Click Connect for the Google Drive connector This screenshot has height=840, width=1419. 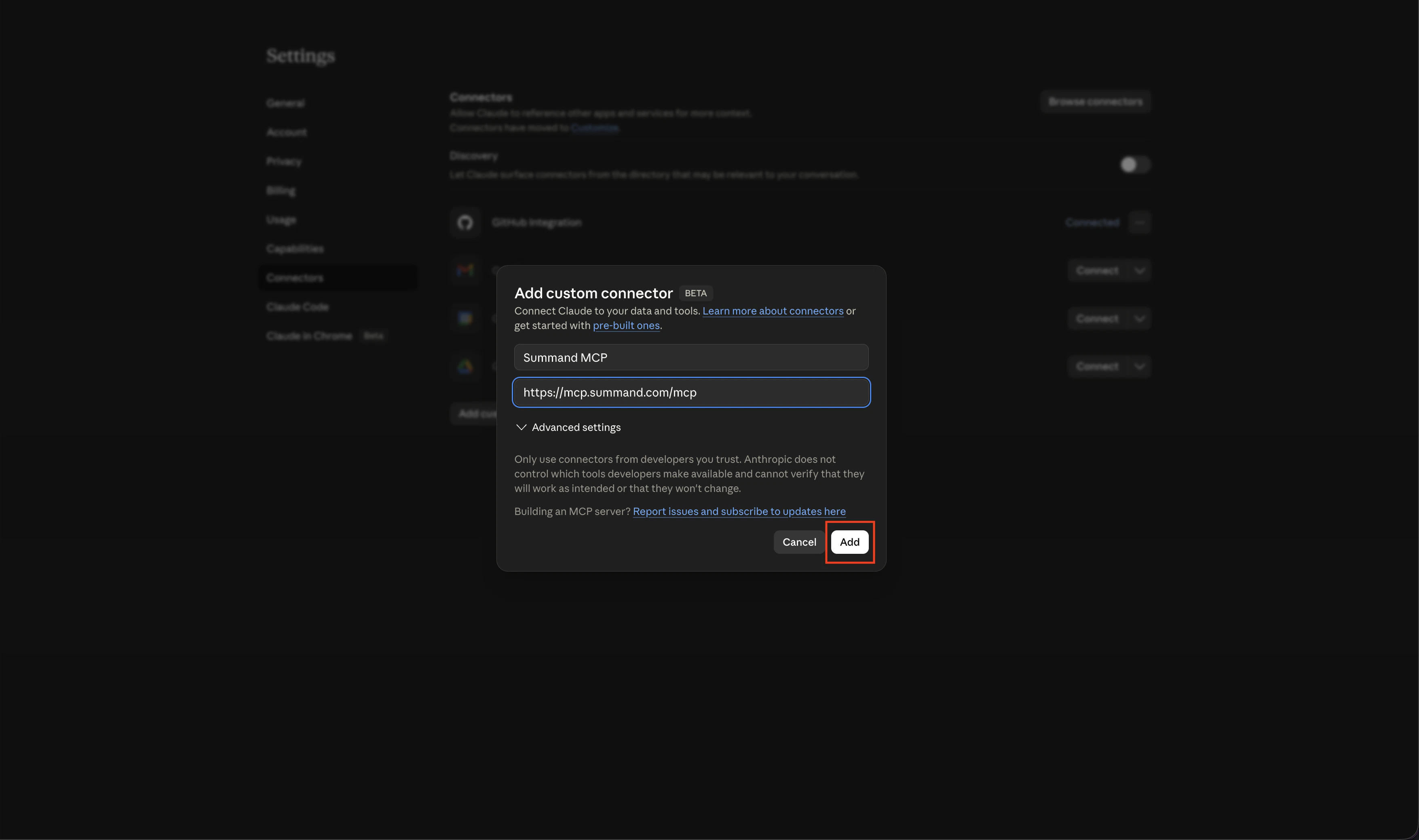pos(1097,366)
